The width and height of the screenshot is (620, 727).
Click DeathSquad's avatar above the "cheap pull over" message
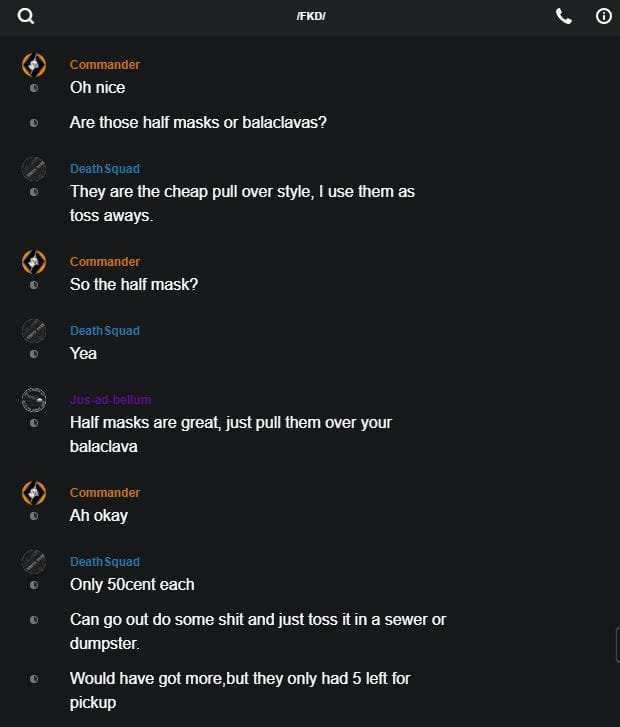(x=34, y=169)
